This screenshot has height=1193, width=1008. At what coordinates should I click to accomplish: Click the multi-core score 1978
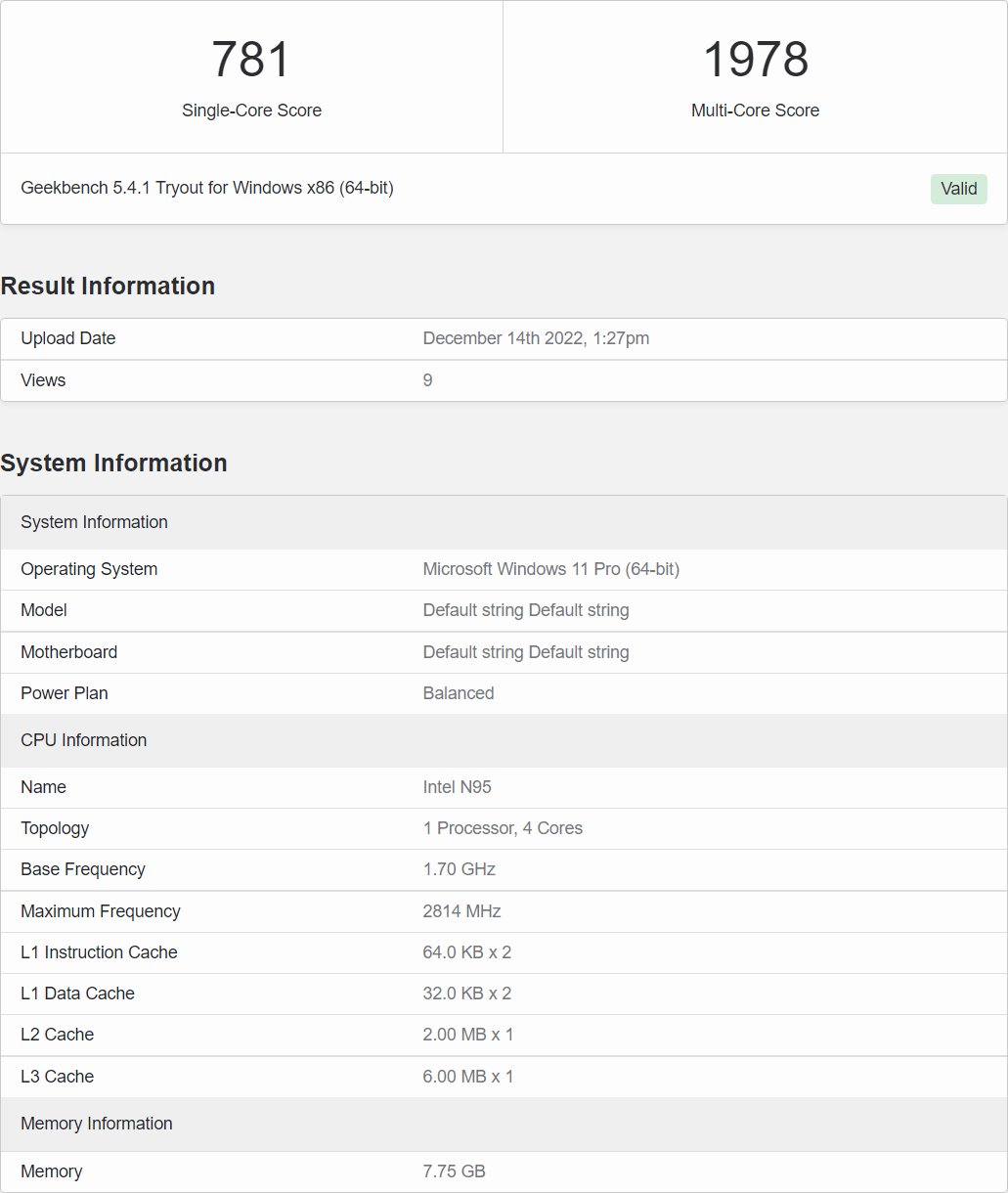(x=755, y=60)
